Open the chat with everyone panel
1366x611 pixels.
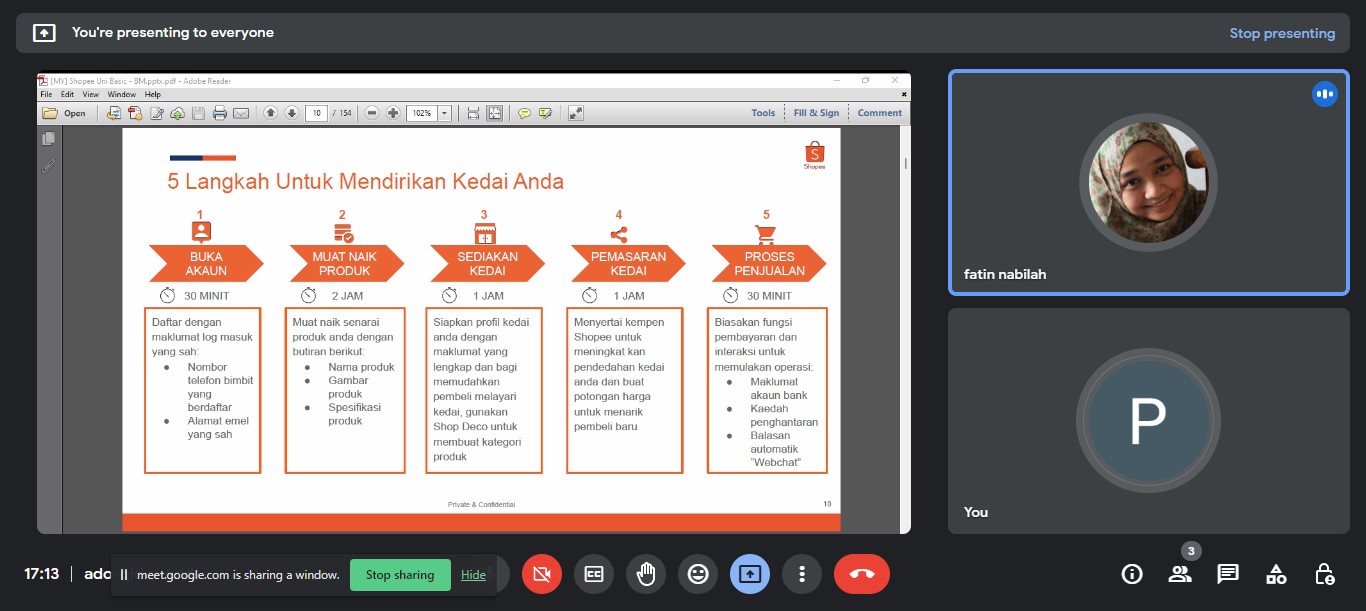click(1228, 574)
